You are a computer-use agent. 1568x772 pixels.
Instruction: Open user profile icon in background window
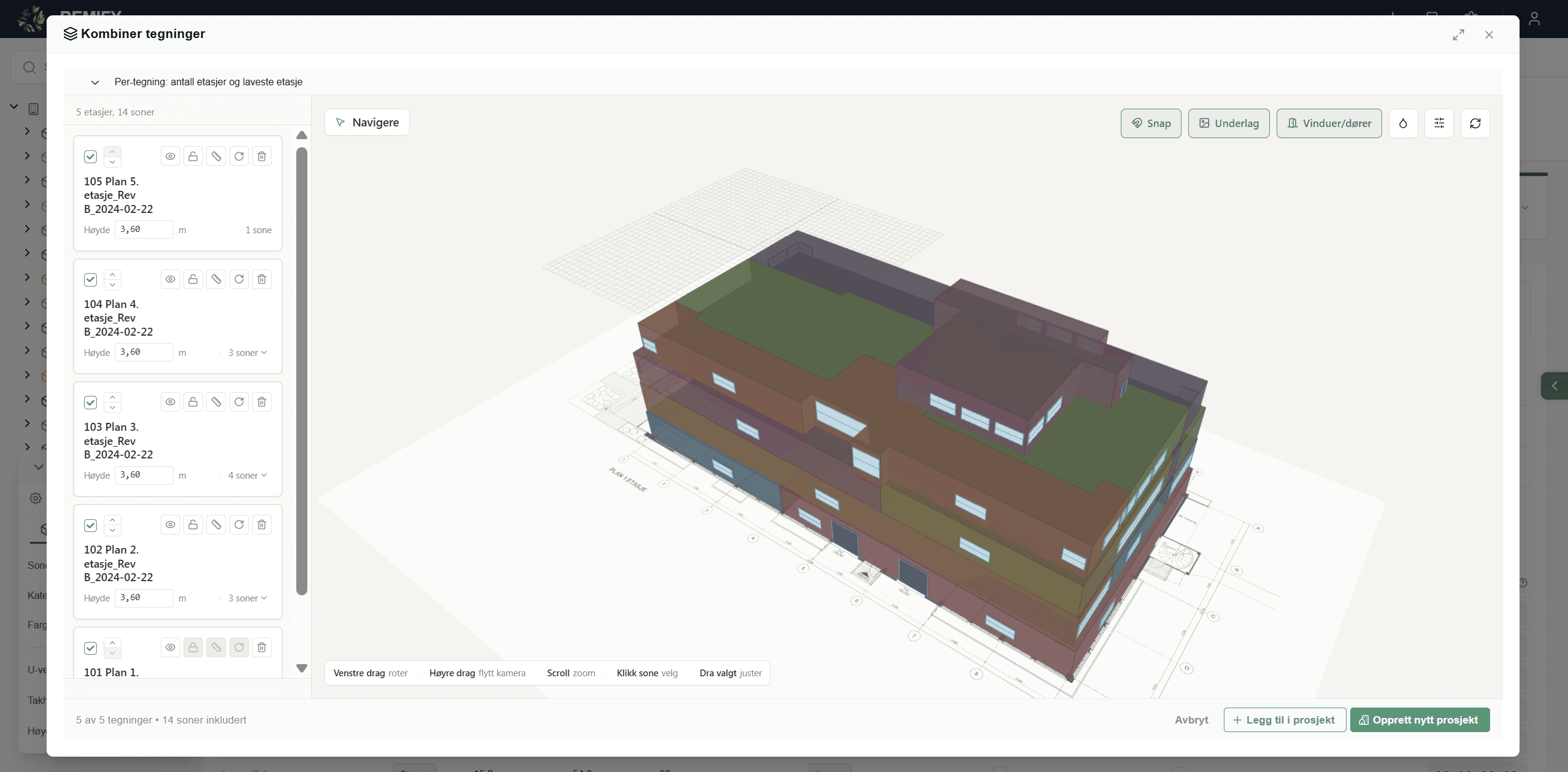pyautogui.click(x=1534, y=18)
